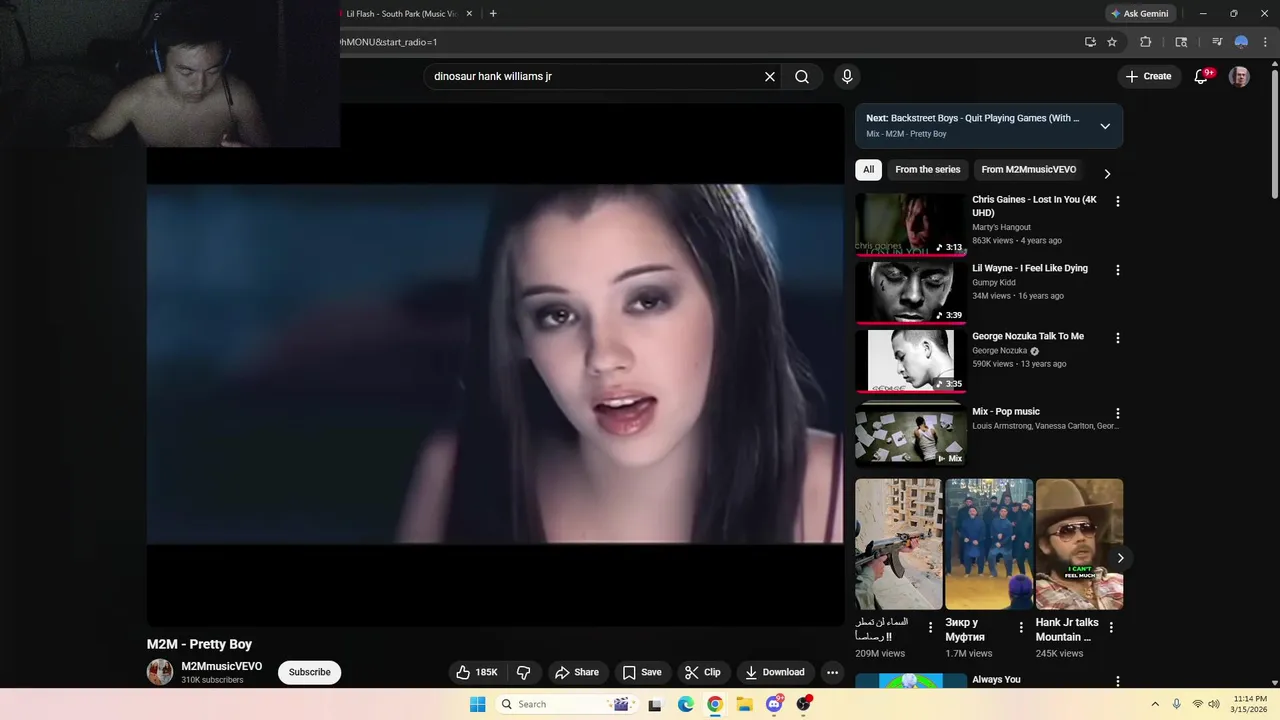
Task: Open options for the 209M views short
Action: pyautogui.click(x=931, y=628)
